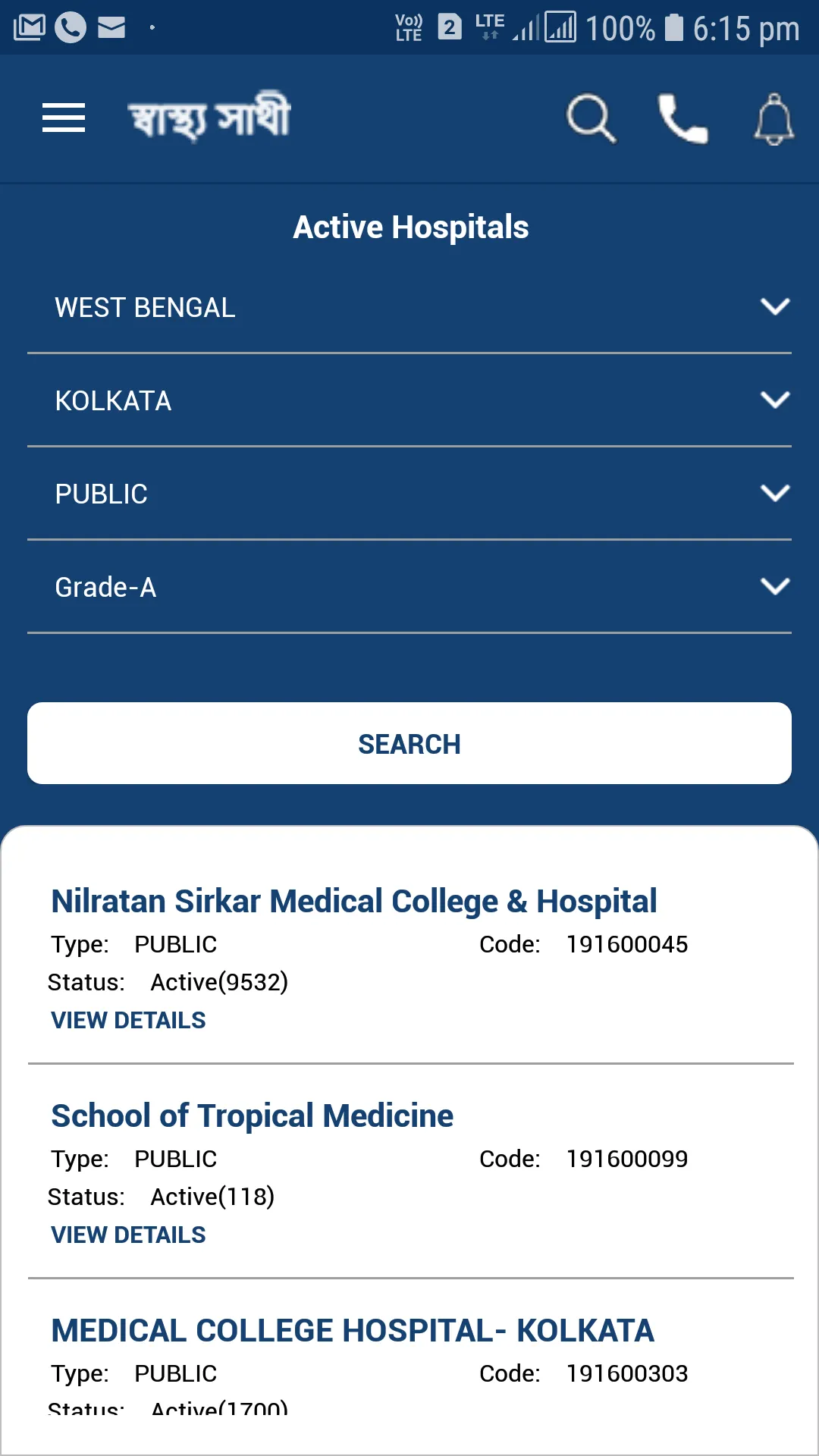This screenshot has width=819, height=1456.
Task: Open the Grade-A dropdown
Action: coord(409,587)
